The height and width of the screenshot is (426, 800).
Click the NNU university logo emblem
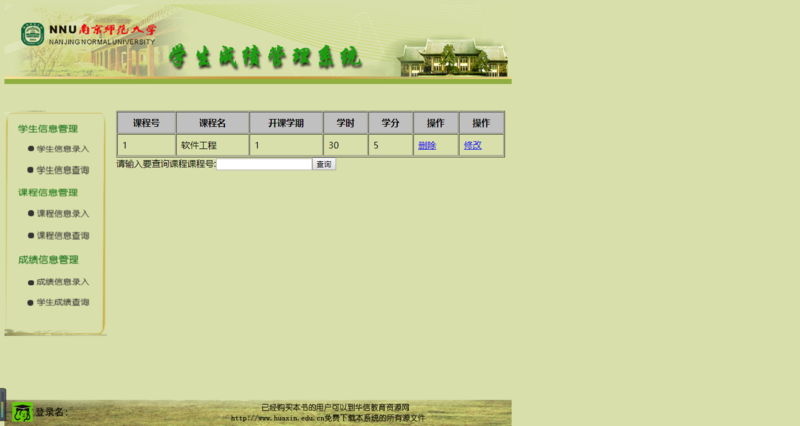[x=32, y=34]
